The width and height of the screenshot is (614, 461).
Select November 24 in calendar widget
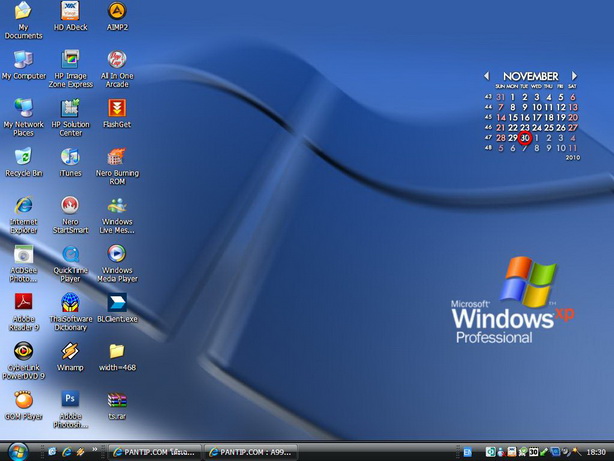coord(537,127)
